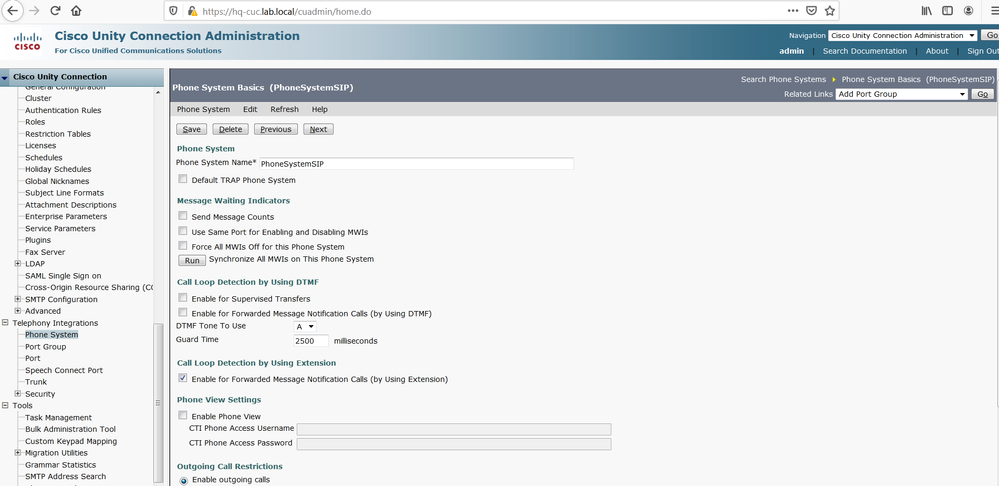Open Holiday Schedules tree item
The height and width of the screenshot is (486, 999).
click(58, 169)
